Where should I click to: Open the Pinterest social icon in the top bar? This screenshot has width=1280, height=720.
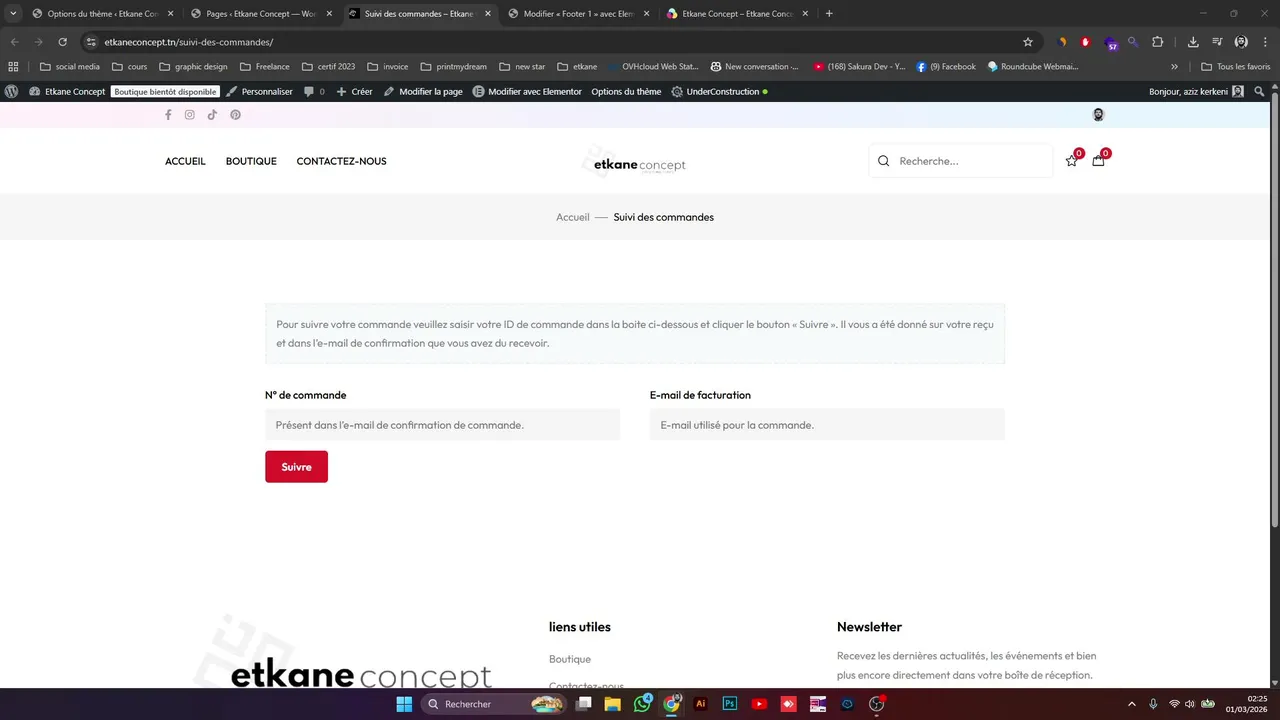(236, 115)
